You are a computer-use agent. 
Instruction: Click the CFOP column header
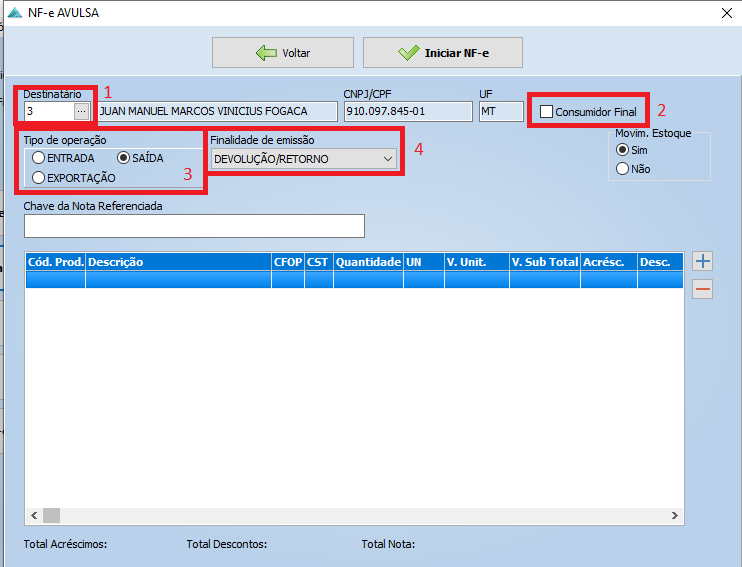(288, 262)
